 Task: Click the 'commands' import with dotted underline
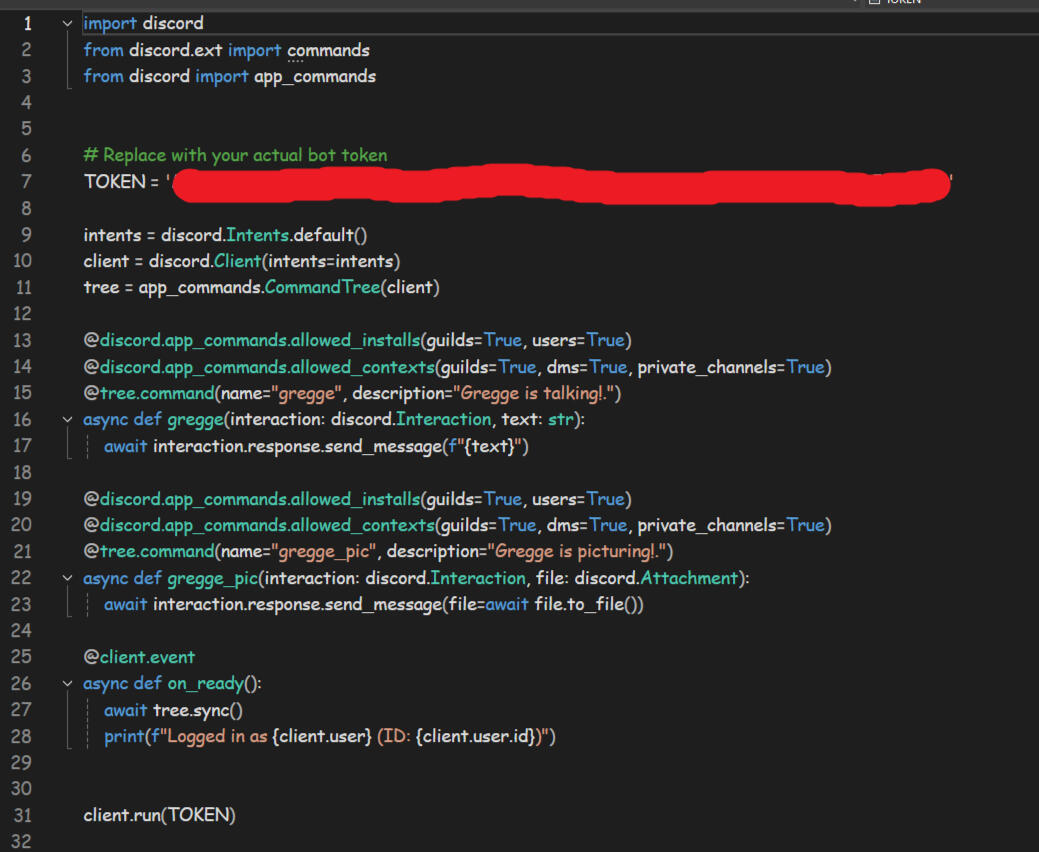[x=328, y=50]
